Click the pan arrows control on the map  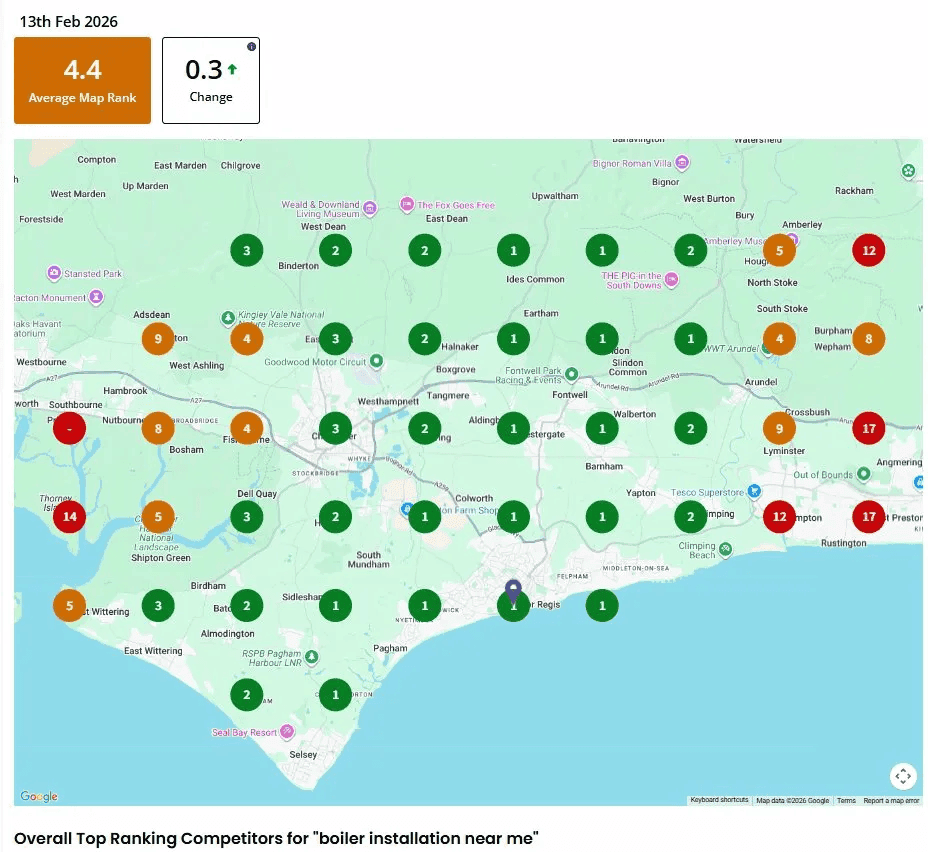tap(903, 776)
